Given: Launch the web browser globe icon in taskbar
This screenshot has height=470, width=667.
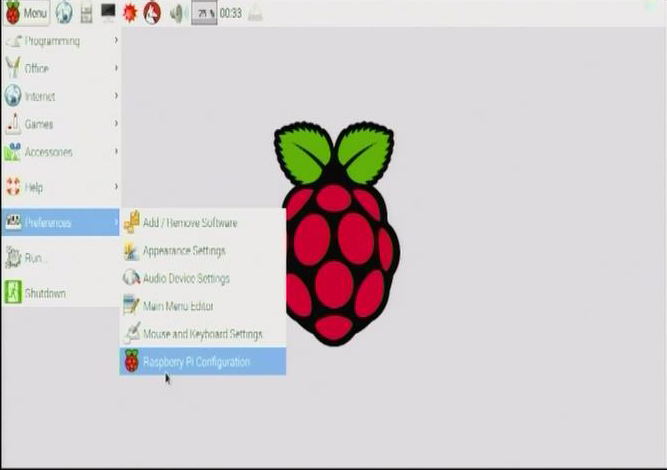Looking at the screenshot, I should (x=64, y=13).
